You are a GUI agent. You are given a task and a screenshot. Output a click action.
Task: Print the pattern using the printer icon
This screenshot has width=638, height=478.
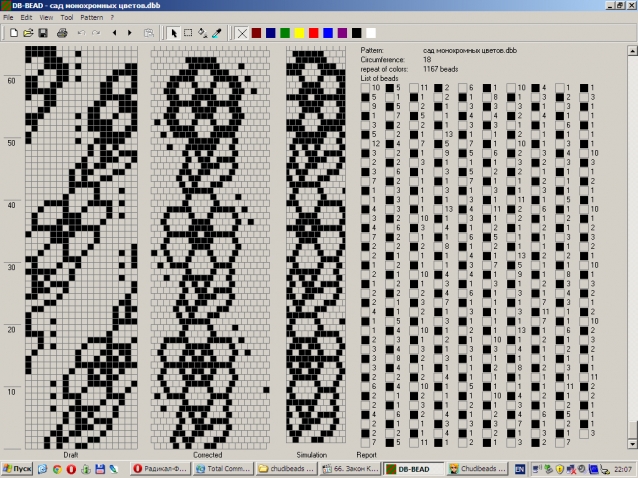pyautogui.click(x=62, y=33)
